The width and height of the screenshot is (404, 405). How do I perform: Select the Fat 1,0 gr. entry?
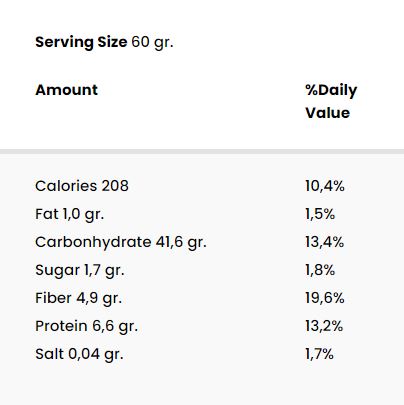[70, 214]
